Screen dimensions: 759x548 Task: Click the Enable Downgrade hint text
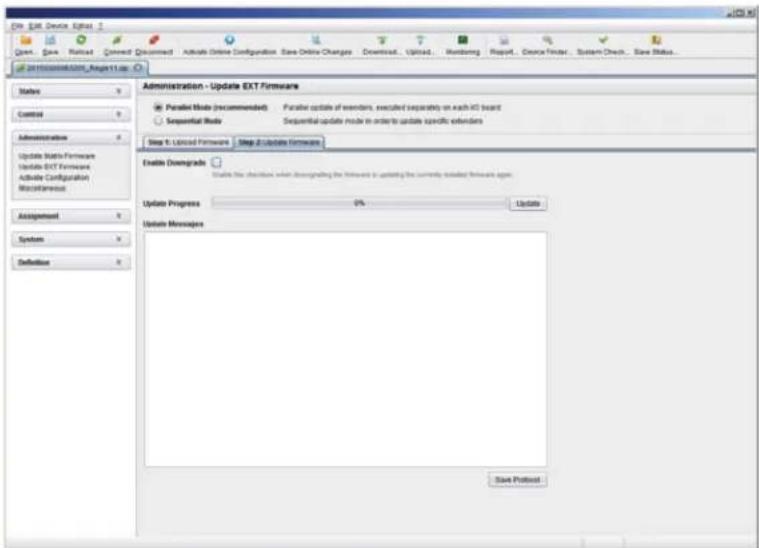point(362,174)
